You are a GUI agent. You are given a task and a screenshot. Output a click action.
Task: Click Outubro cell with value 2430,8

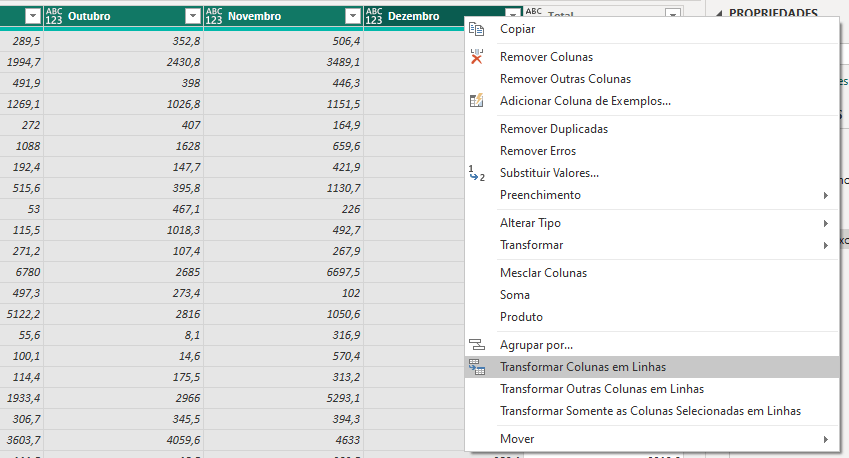(123, 62)
